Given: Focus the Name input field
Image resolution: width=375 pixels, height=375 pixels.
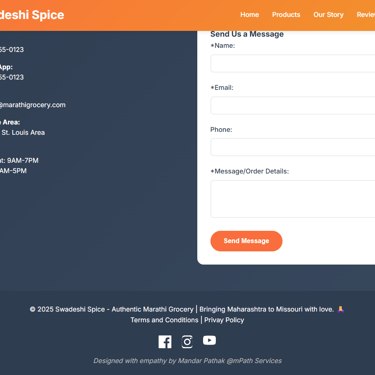Looking at the screenshot, I should [x=293, y=63].
